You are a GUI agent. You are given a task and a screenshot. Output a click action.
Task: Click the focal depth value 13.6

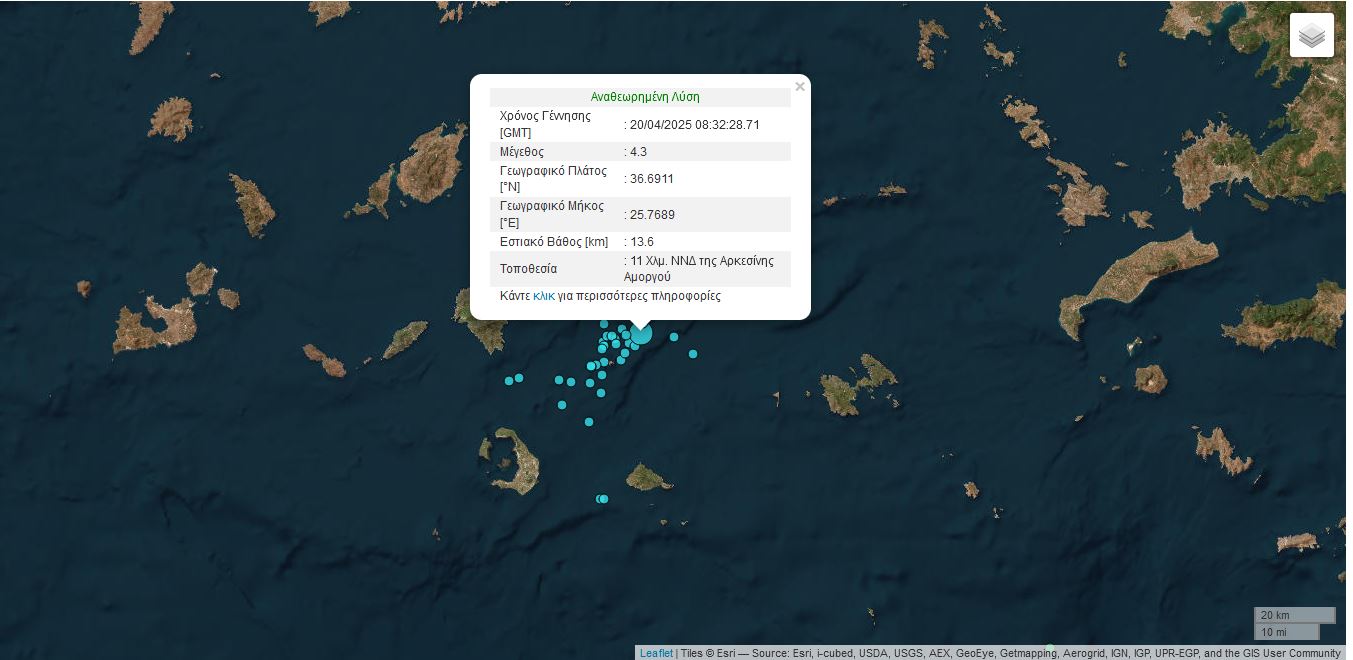pos(641,242)
